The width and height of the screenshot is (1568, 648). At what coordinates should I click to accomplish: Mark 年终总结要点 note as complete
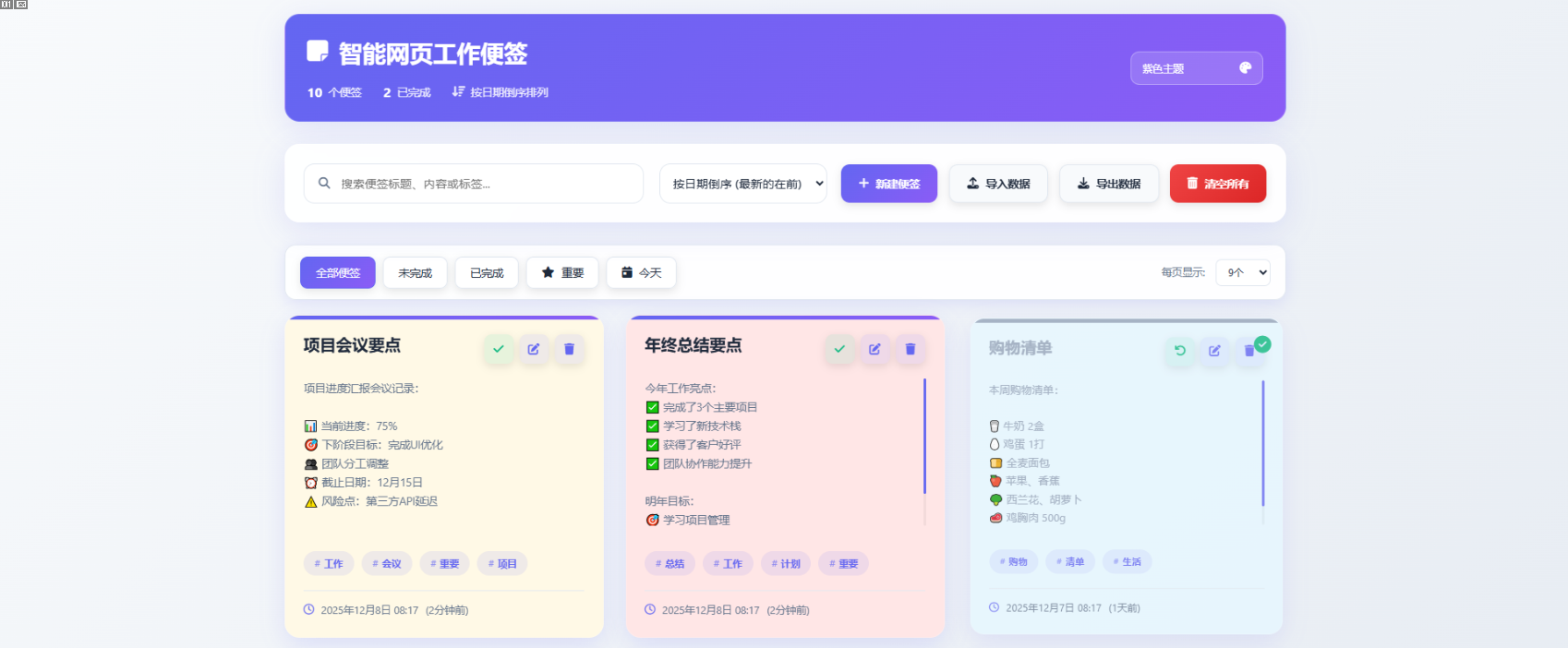pyautogui.click(x=839, y=349)
